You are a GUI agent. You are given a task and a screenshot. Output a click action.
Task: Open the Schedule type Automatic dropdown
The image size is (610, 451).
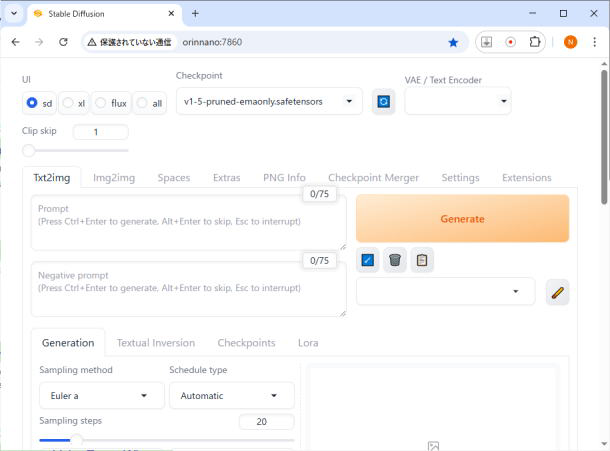point(231,395)
